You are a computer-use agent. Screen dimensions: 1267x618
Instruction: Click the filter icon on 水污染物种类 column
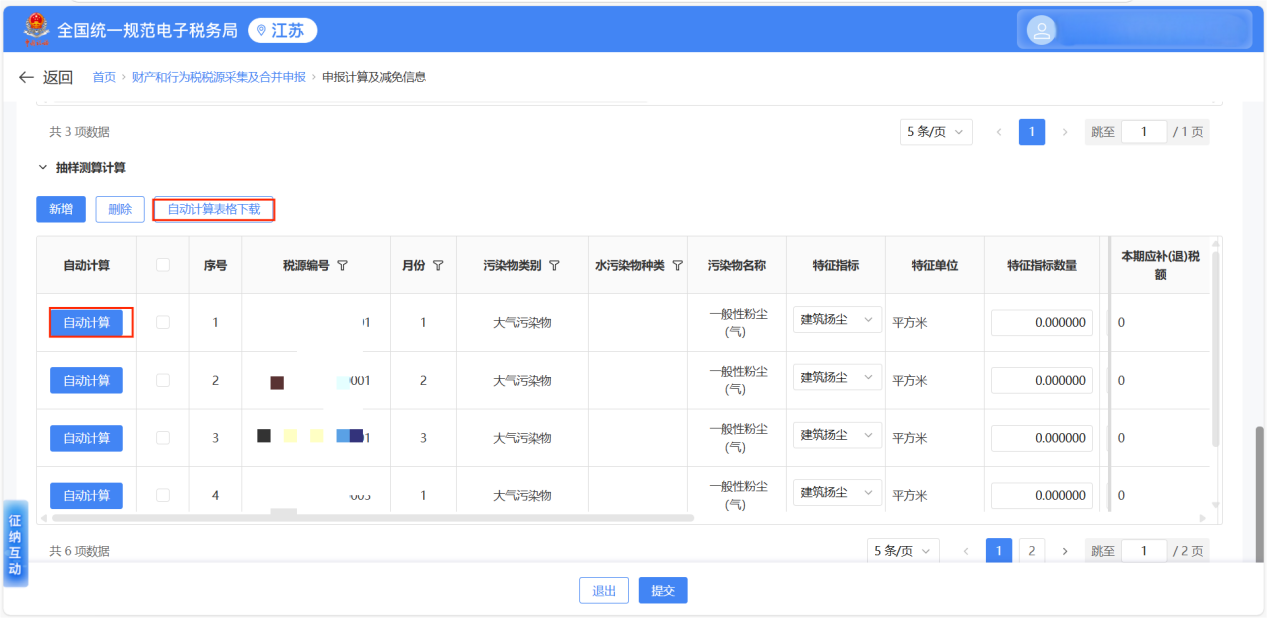coord(677,266)
